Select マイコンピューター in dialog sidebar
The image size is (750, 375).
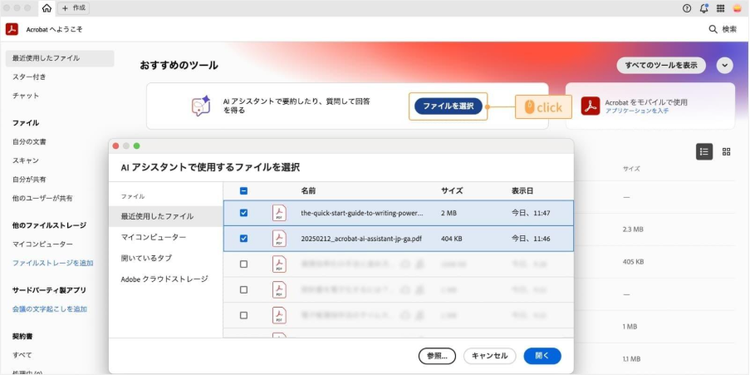click(x=154, y=237)
